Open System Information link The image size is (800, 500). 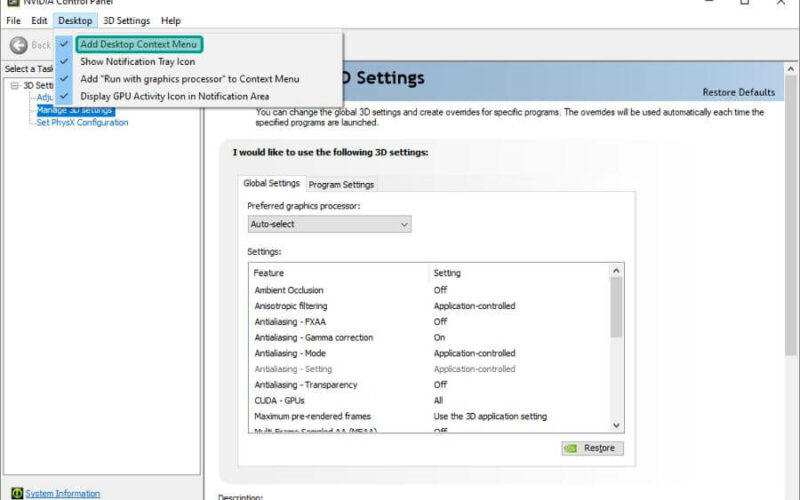pos(63,493)
